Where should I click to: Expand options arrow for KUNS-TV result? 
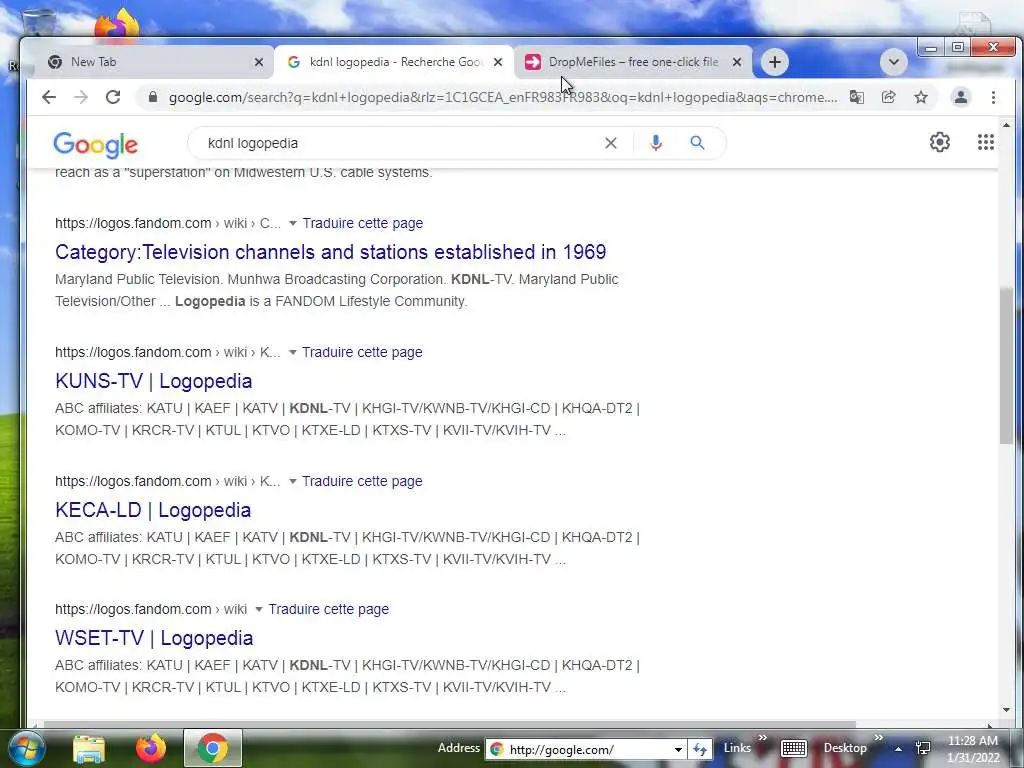[x=293, y=353]
